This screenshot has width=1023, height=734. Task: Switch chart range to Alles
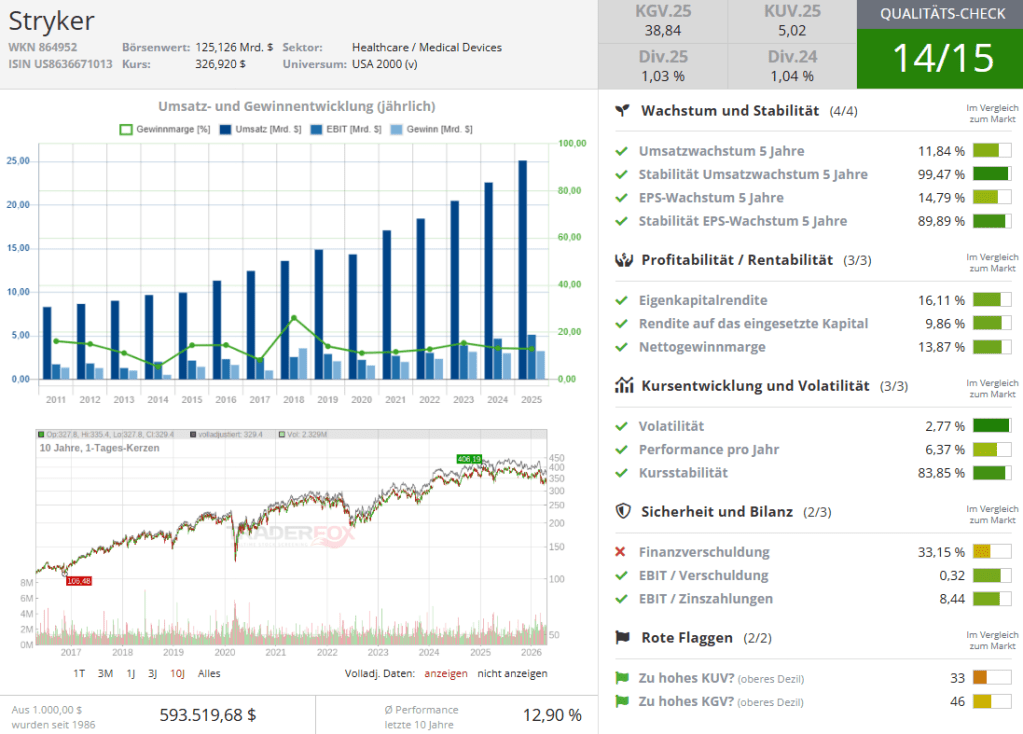point(209,673)
